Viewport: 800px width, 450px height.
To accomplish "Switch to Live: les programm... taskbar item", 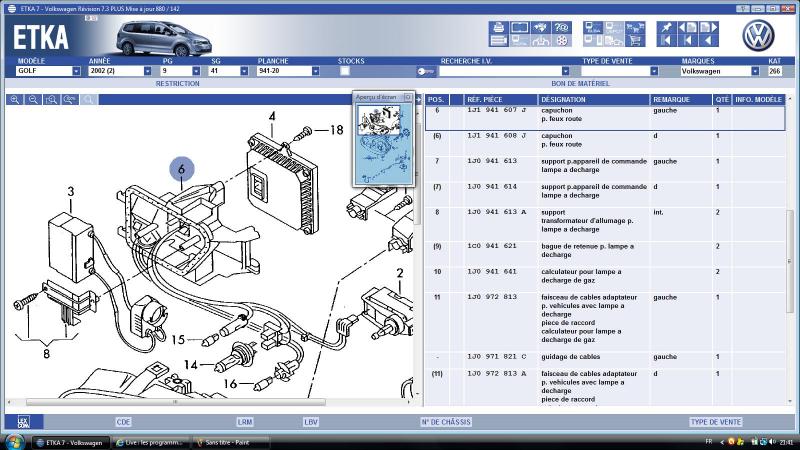I will click(152, 442).
